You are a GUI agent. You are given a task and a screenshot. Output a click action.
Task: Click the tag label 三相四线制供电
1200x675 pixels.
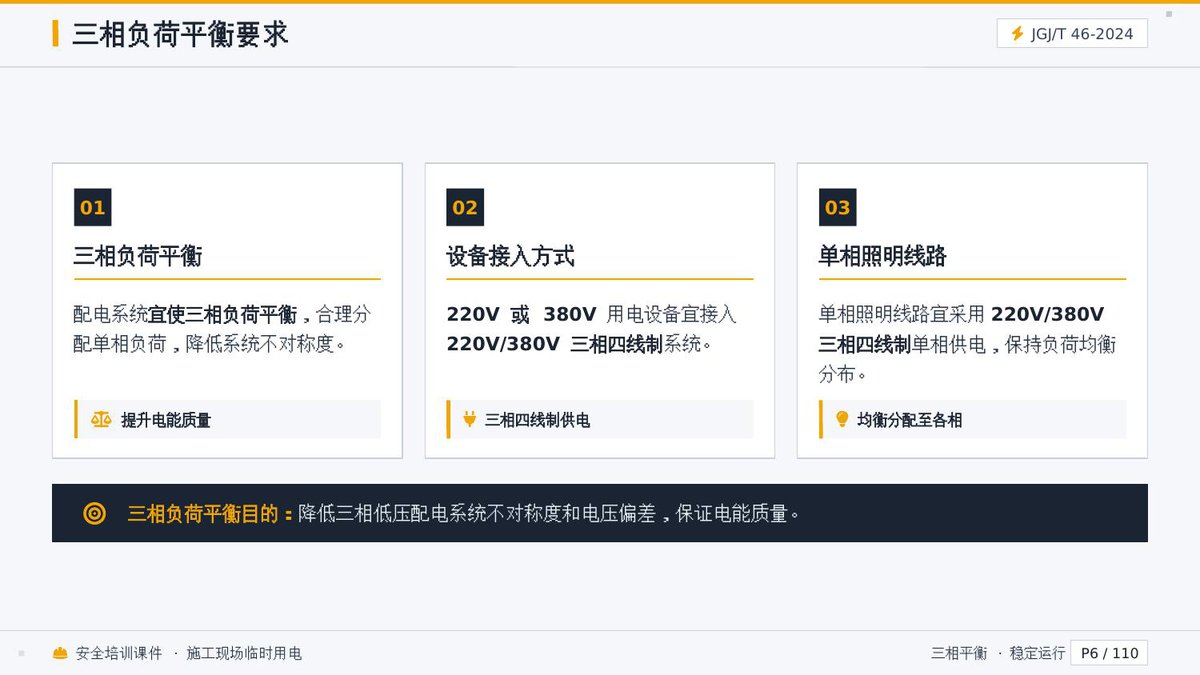pyautogui.click(x=538, y=420)
